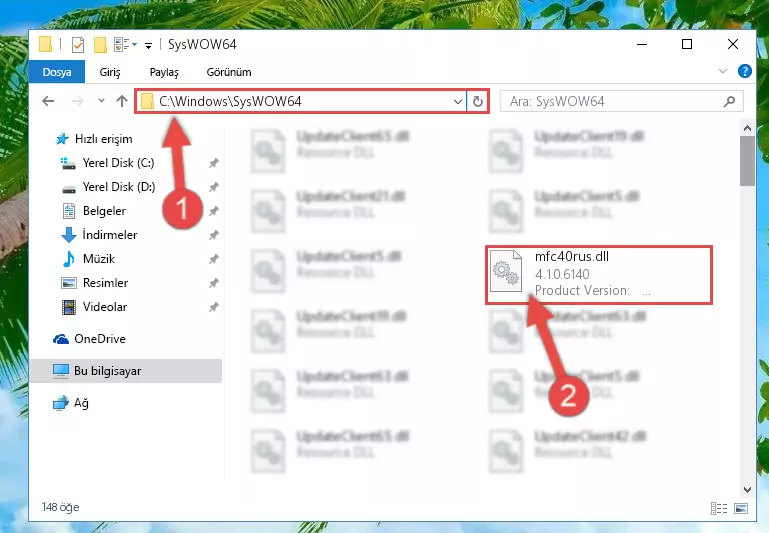Refresh the SysWOW64 folder

478,102
